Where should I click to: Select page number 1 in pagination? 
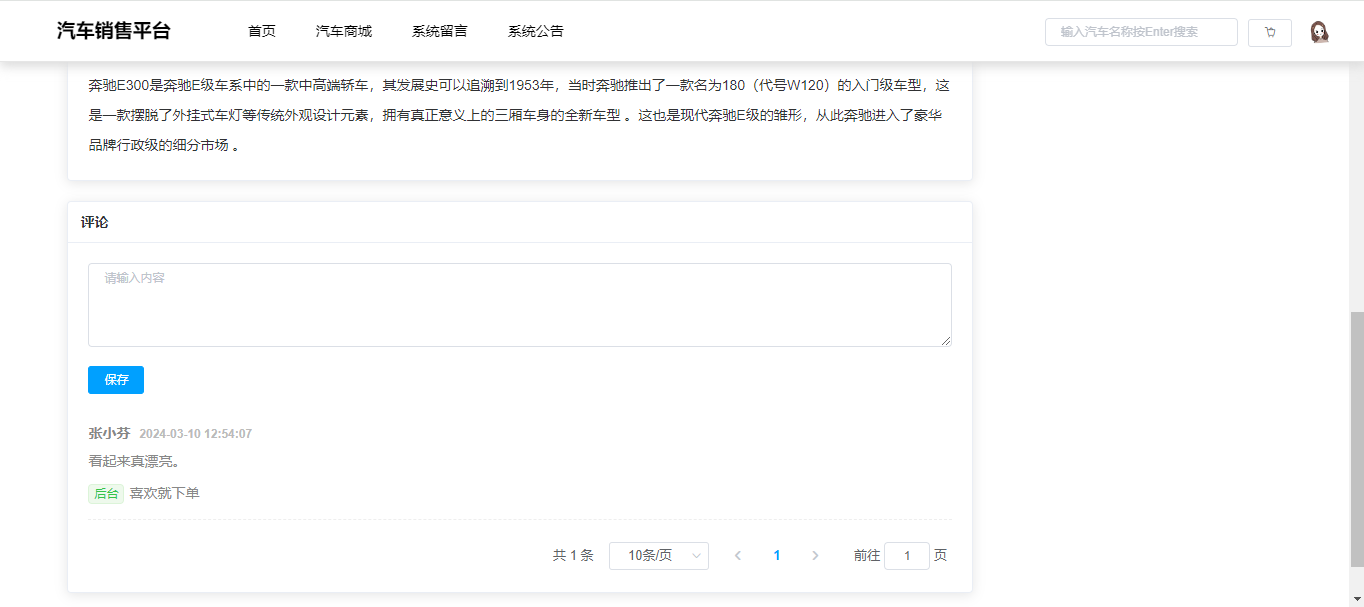point(777,556)
